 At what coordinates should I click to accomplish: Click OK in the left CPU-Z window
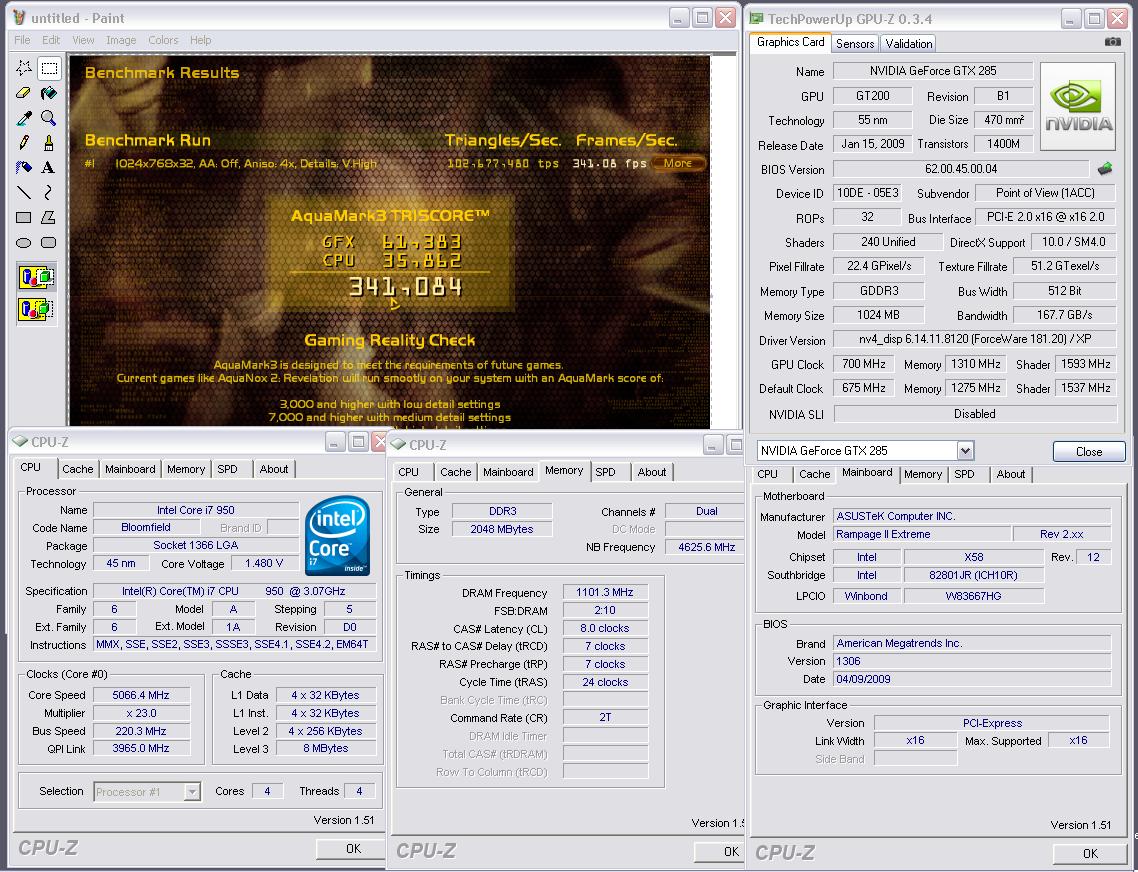[353, 849]
